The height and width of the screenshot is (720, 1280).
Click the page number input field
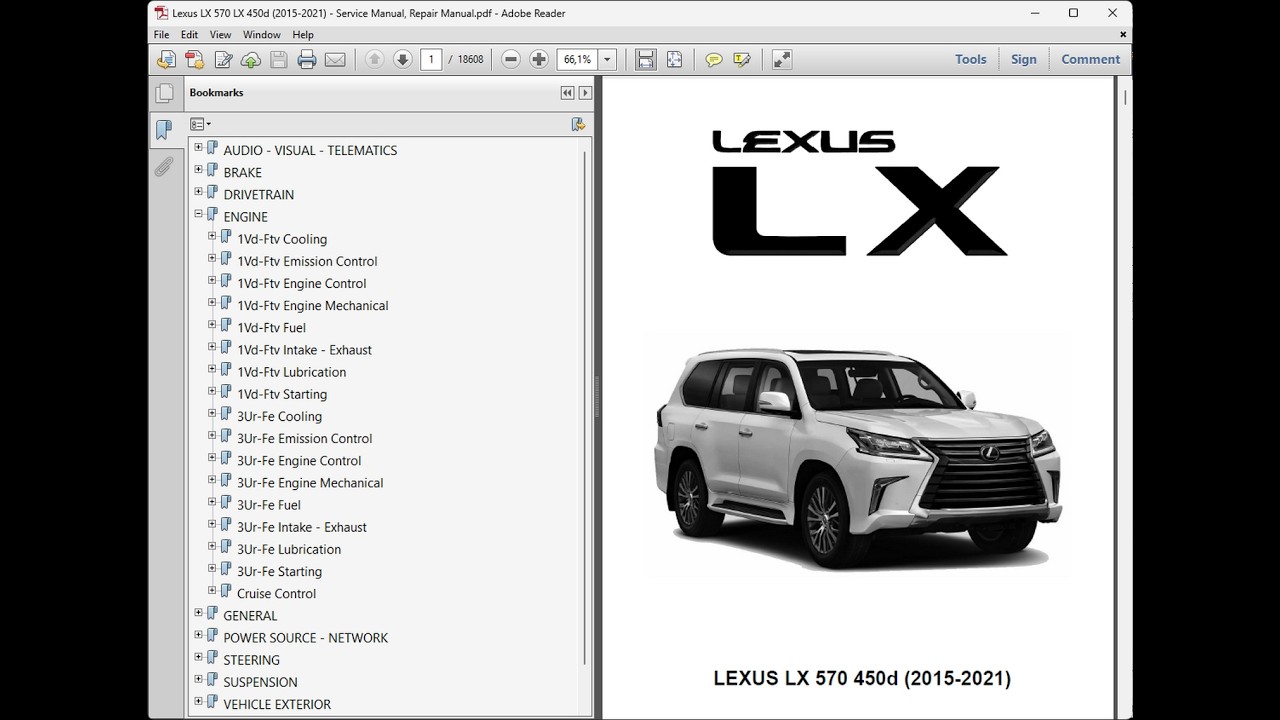pyautogui.click(x=431, y=60)
